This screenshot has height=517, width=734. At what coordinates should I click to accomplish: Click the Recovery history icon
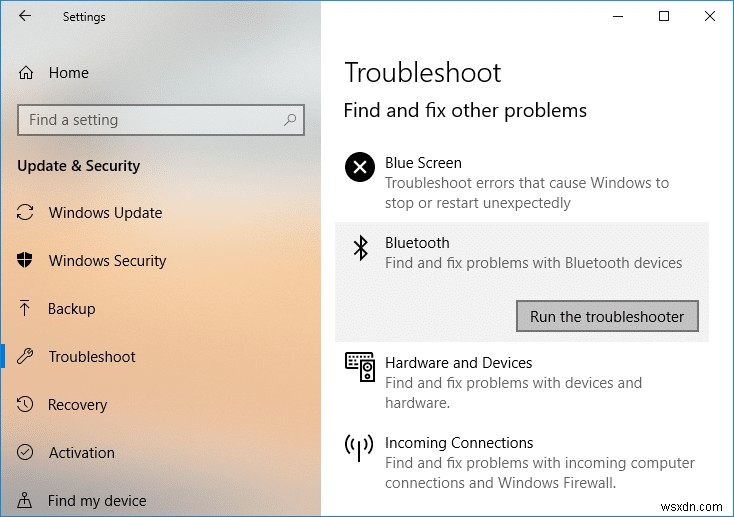[x=26, y=405]
